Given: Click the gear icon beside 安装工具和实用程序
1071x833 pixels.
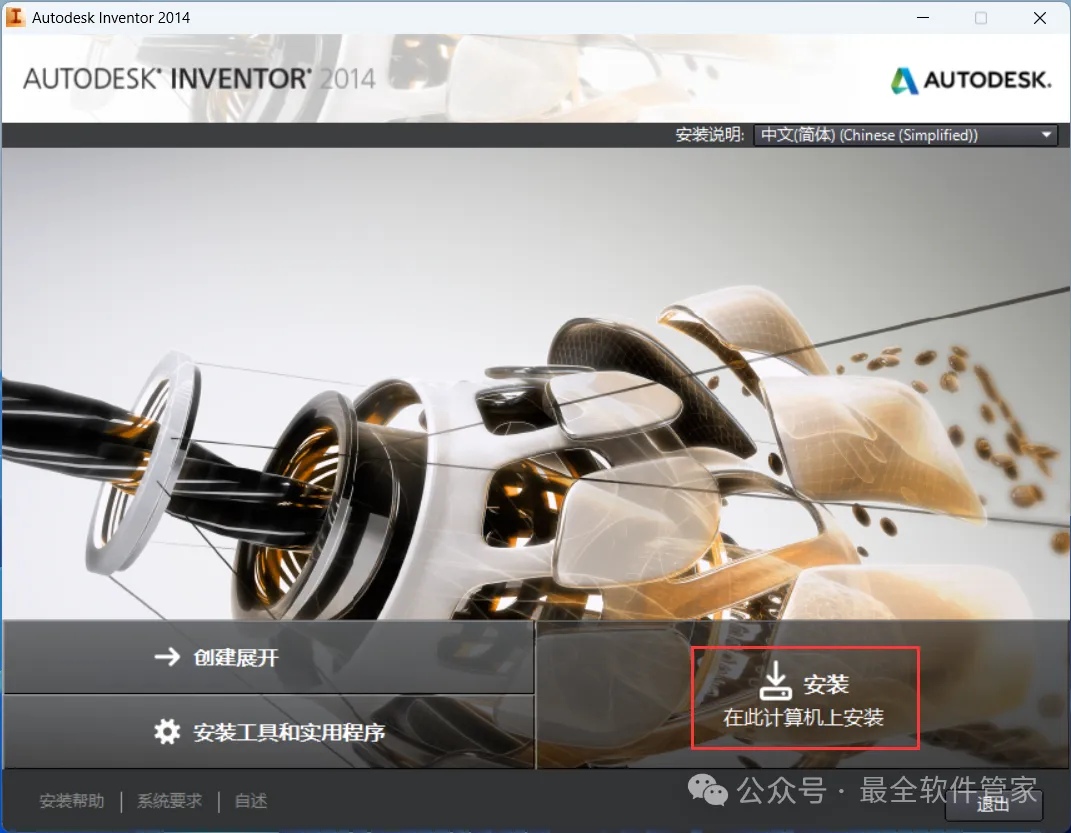Looking at the screenshot, I should [x=167, y=731].
